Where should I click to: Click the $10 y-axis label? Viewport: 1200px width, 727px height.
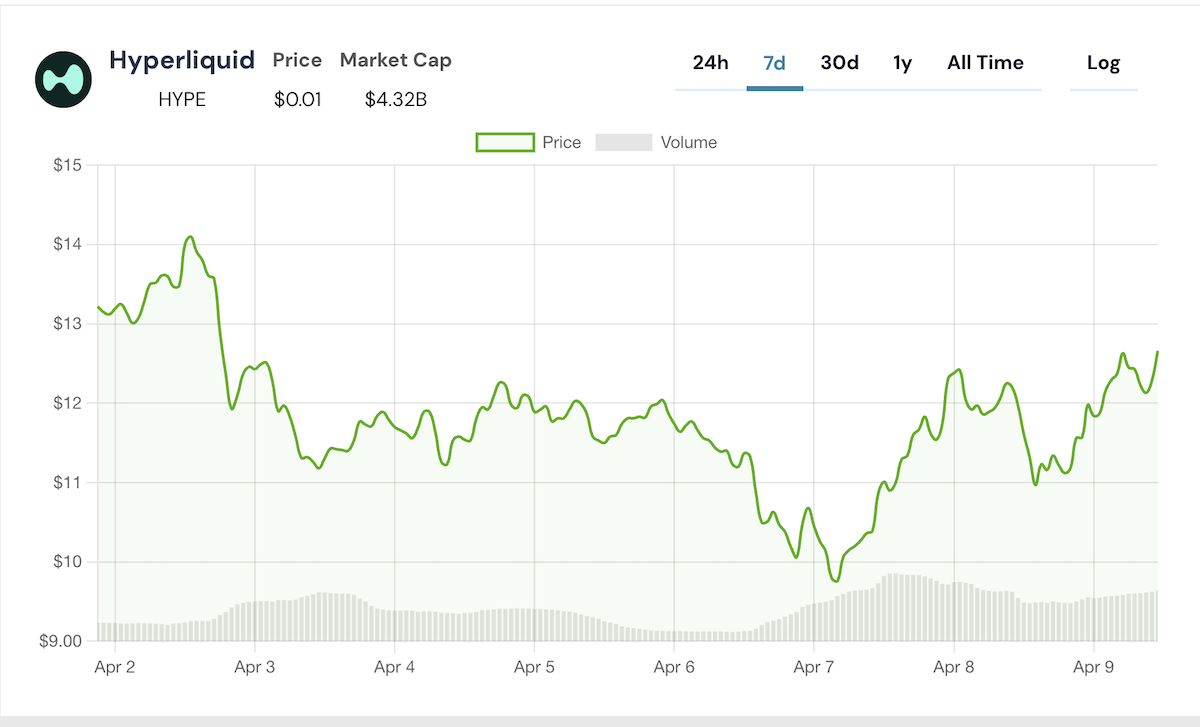tap(68, 562)
